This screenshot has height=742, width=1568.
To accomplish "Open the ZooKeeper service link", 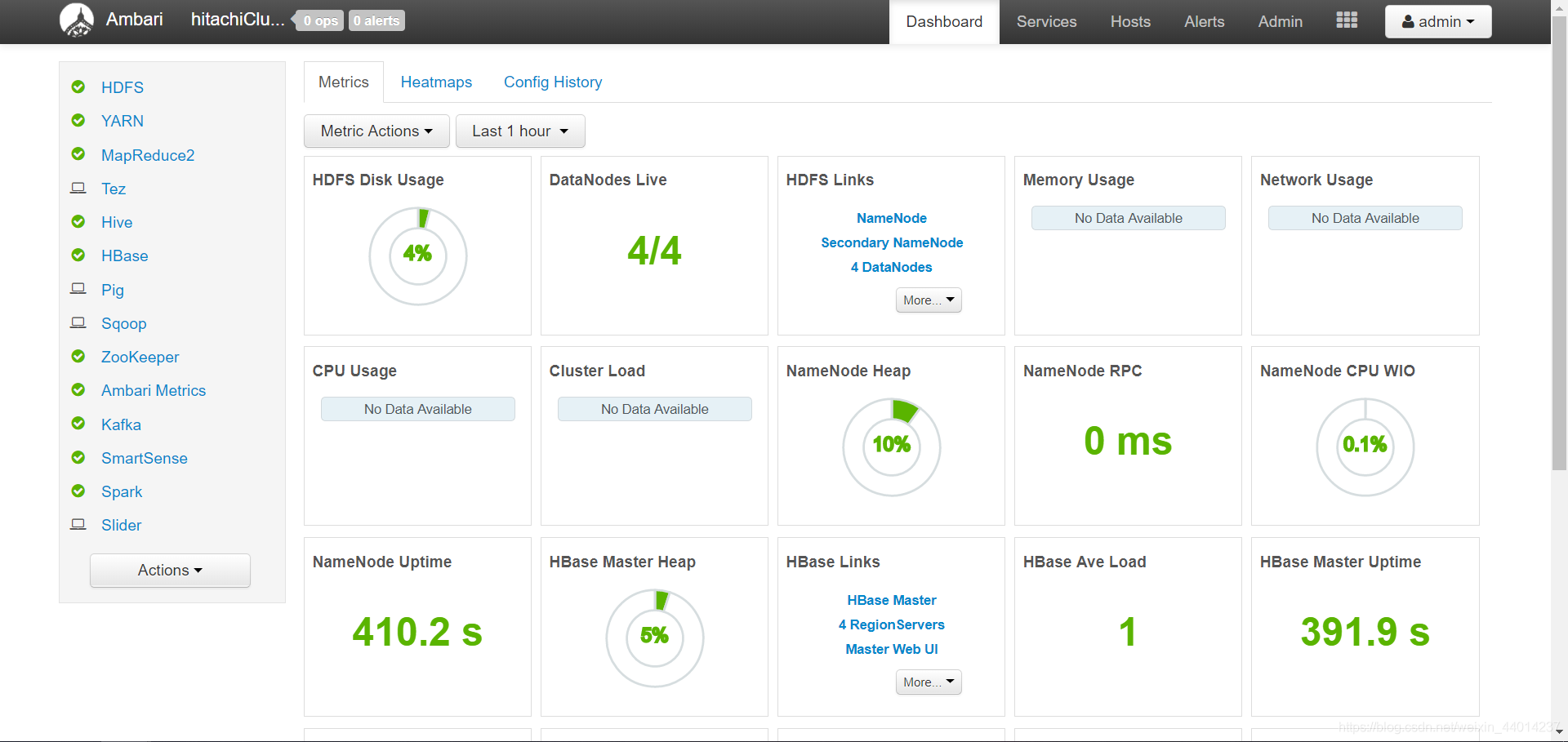I will pyautogui.click(x=140, y=357).
